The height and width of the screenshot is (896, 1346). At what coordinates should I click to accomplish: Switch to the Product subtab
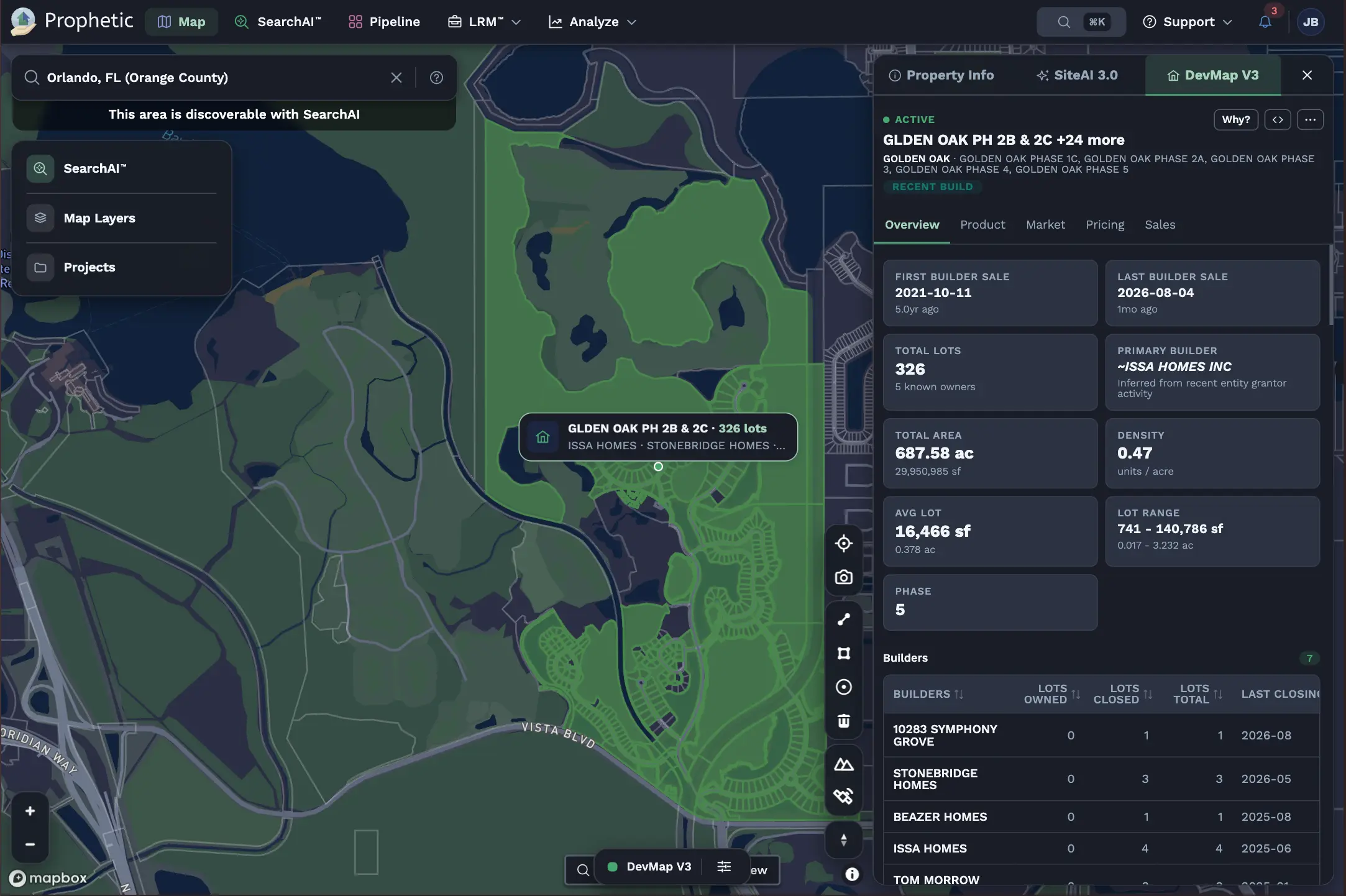[982, 225]
